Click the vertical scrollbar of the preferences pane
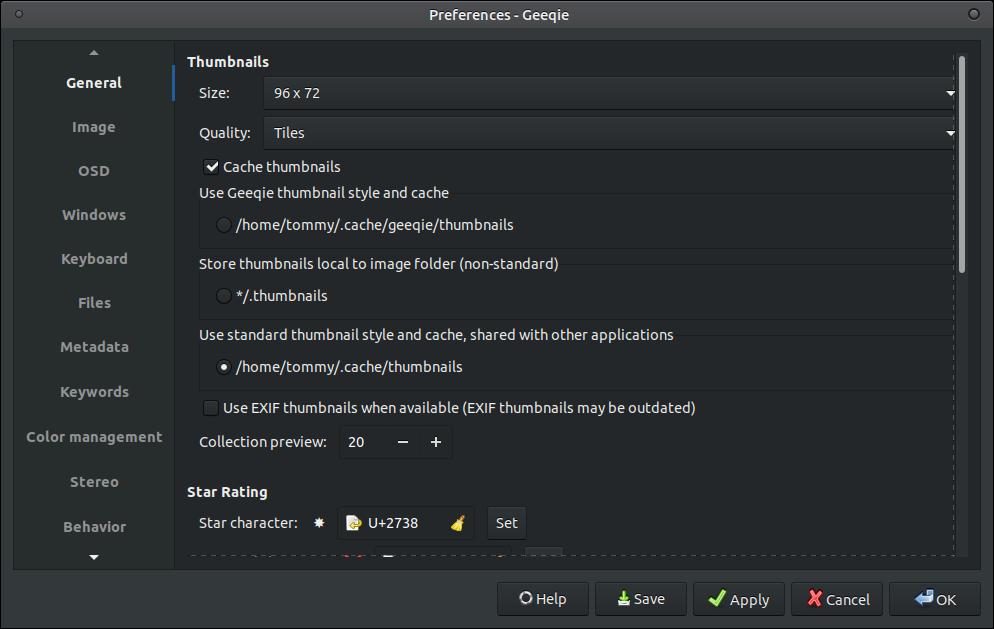Image resolution: width=994 pixels, height=629 pixels. [x=962, y=165]
